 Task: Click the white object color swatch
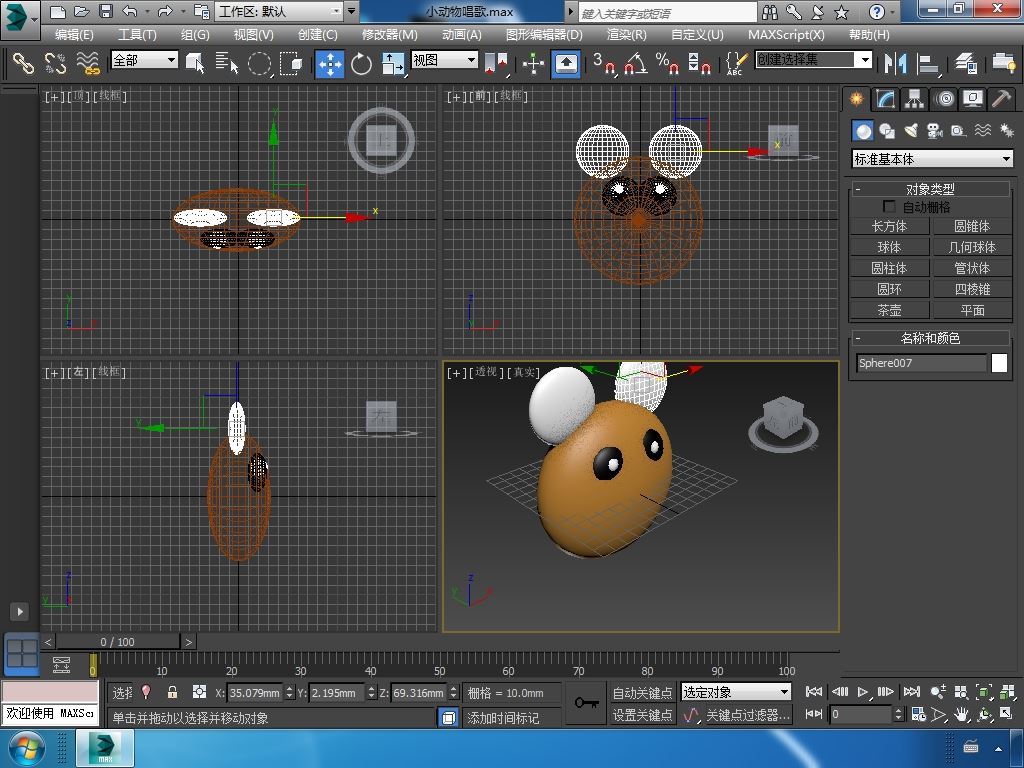point(999,363)
